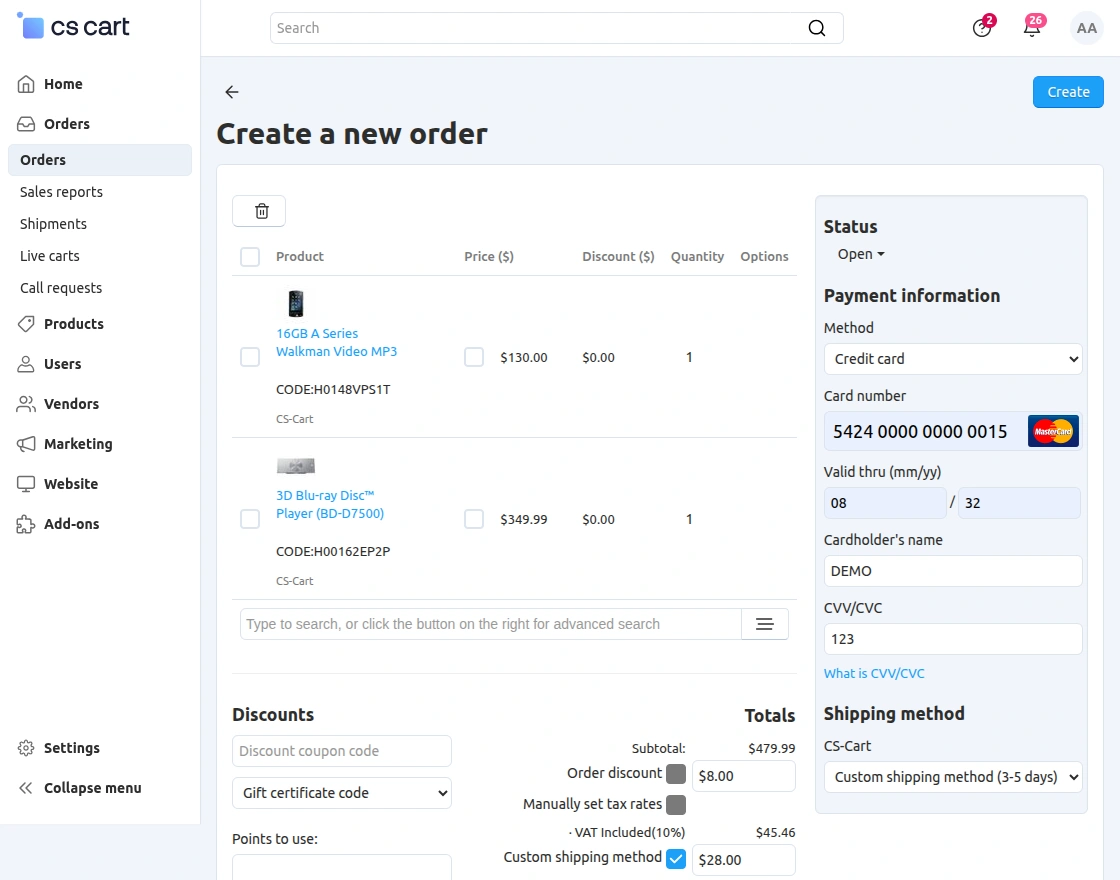The image size is (1120, 880).
Task: Open Call requests
Action: pyautogui.click(x=61, y=289)
